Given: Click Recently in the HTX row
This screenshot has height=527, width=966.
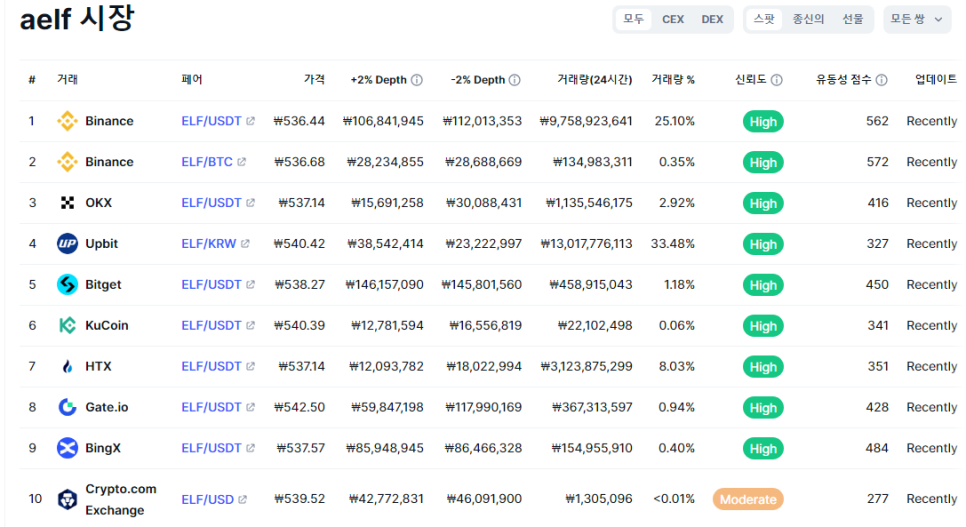Looking at the screenshot, I should (932, 367).
